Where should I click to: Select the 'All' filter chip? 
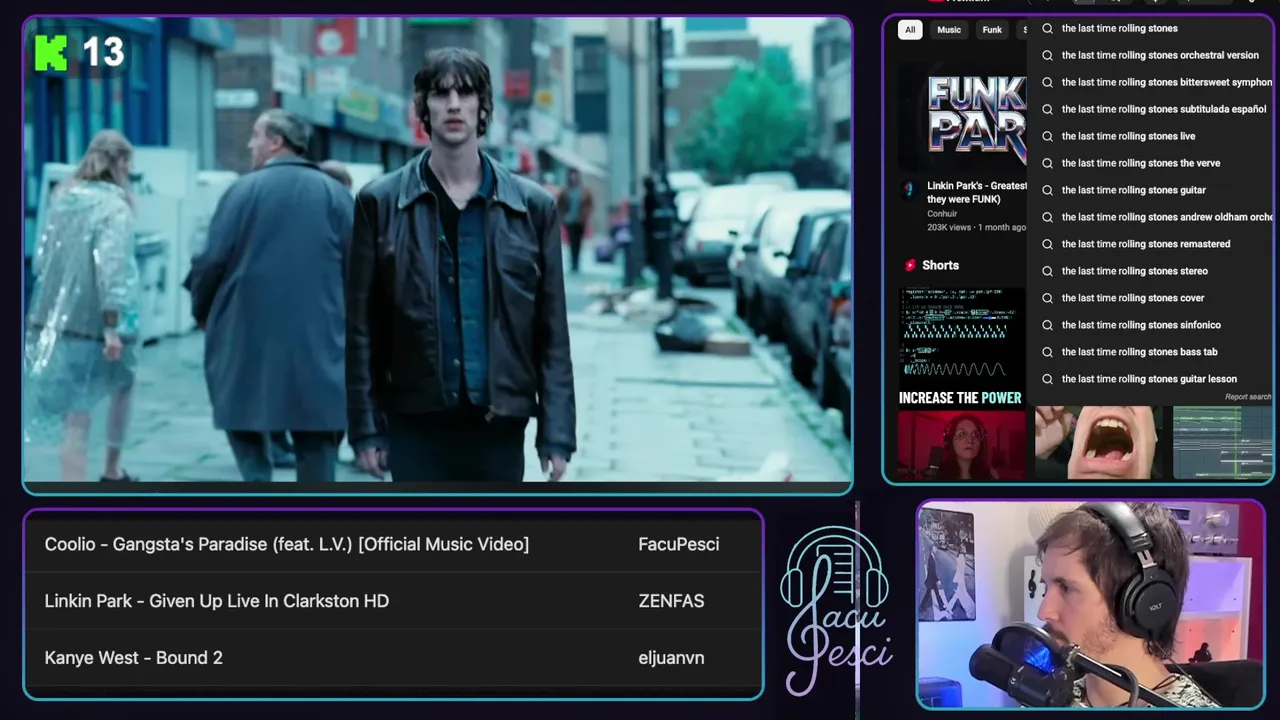[910, 30]
